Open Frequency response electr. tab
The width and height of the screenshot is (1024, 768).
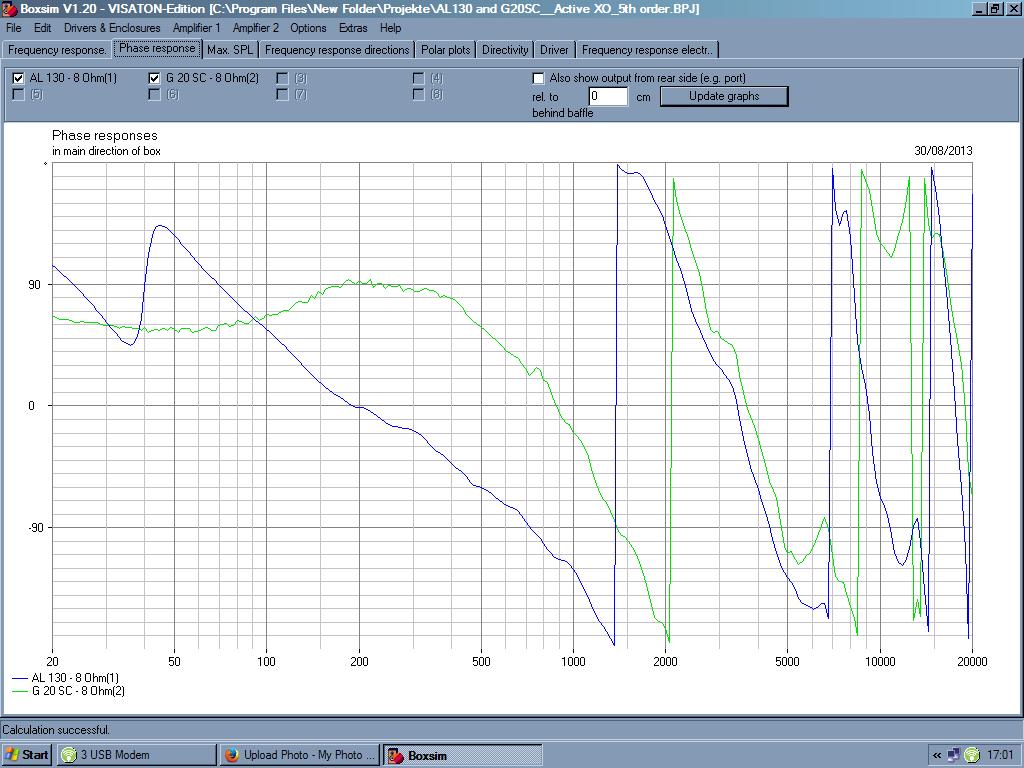tap(647, 50)
